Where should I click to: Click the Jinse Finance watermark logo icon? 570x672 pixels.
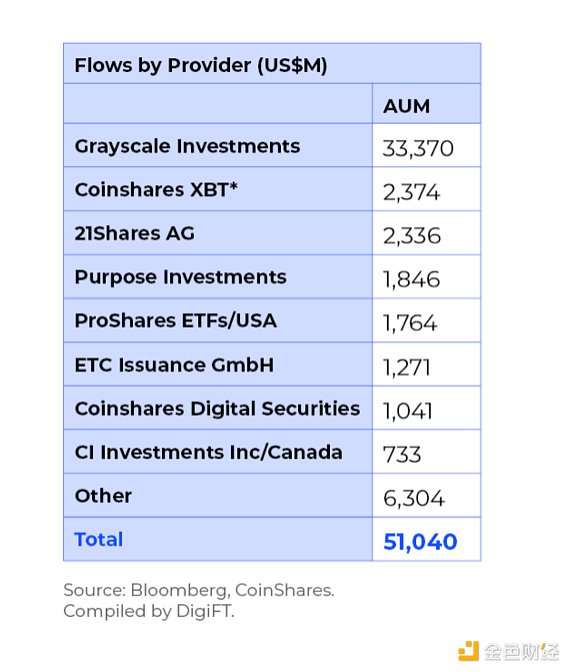468,651
